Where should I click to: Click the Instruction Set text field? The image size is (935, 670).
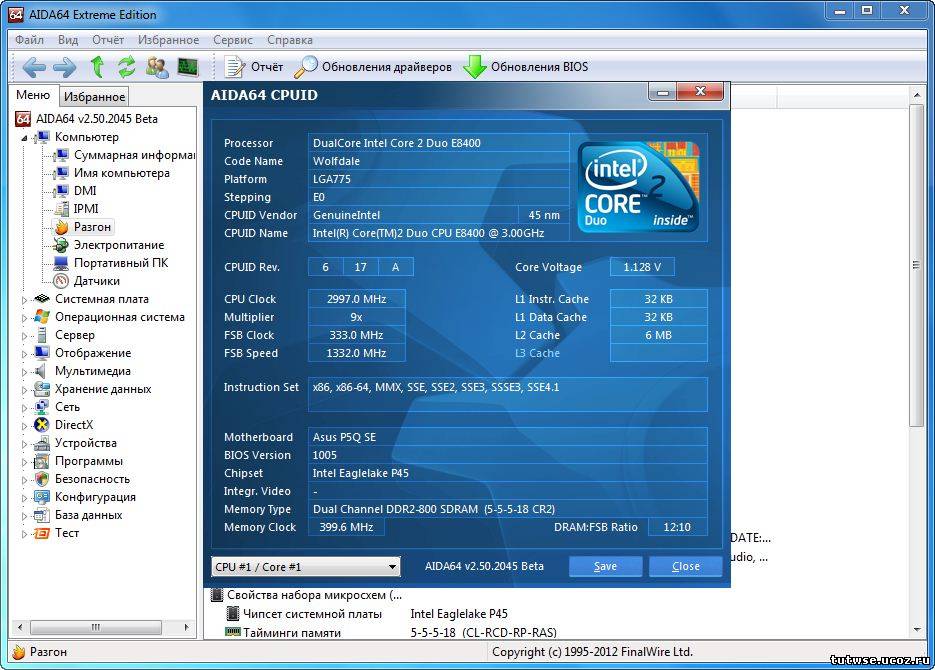click(507, 394)
